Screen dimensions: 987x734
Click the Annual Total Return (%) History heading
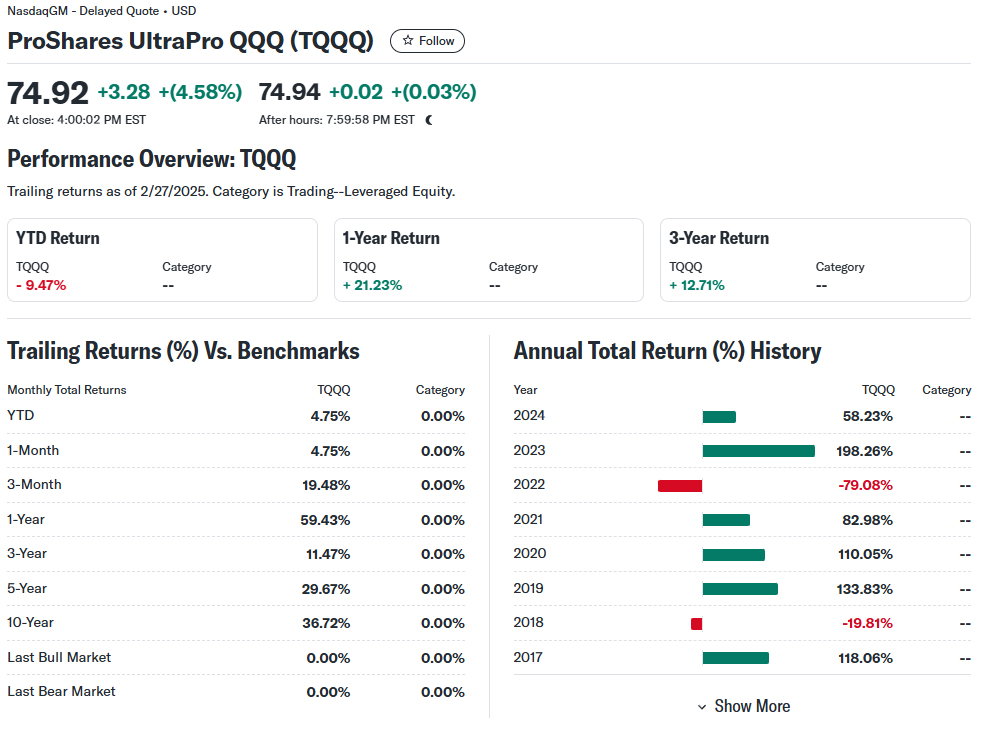click(x=667, y=351)
